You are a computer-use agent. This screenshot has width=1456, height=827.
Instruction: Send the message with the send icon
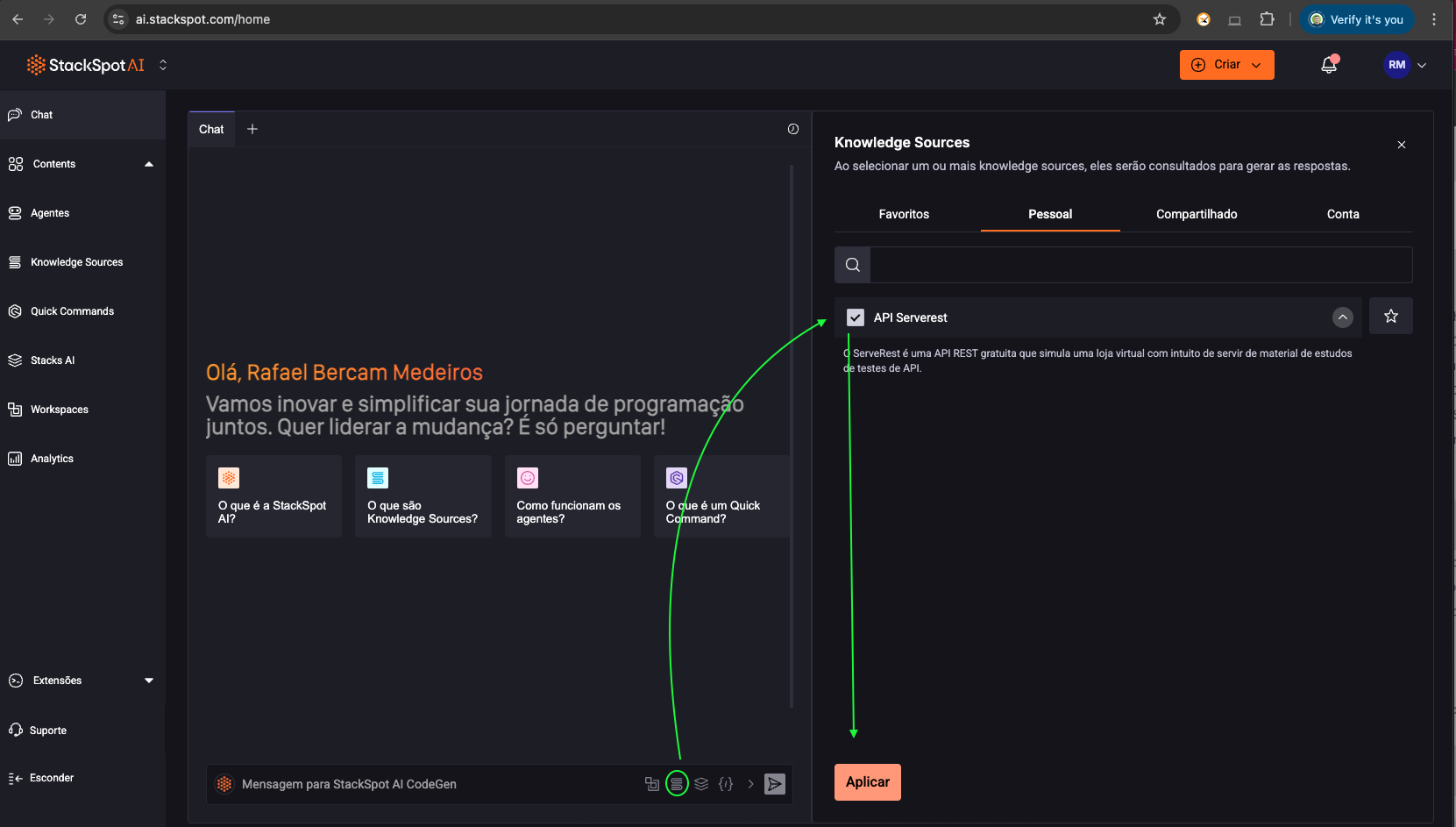tap(775, 784)
